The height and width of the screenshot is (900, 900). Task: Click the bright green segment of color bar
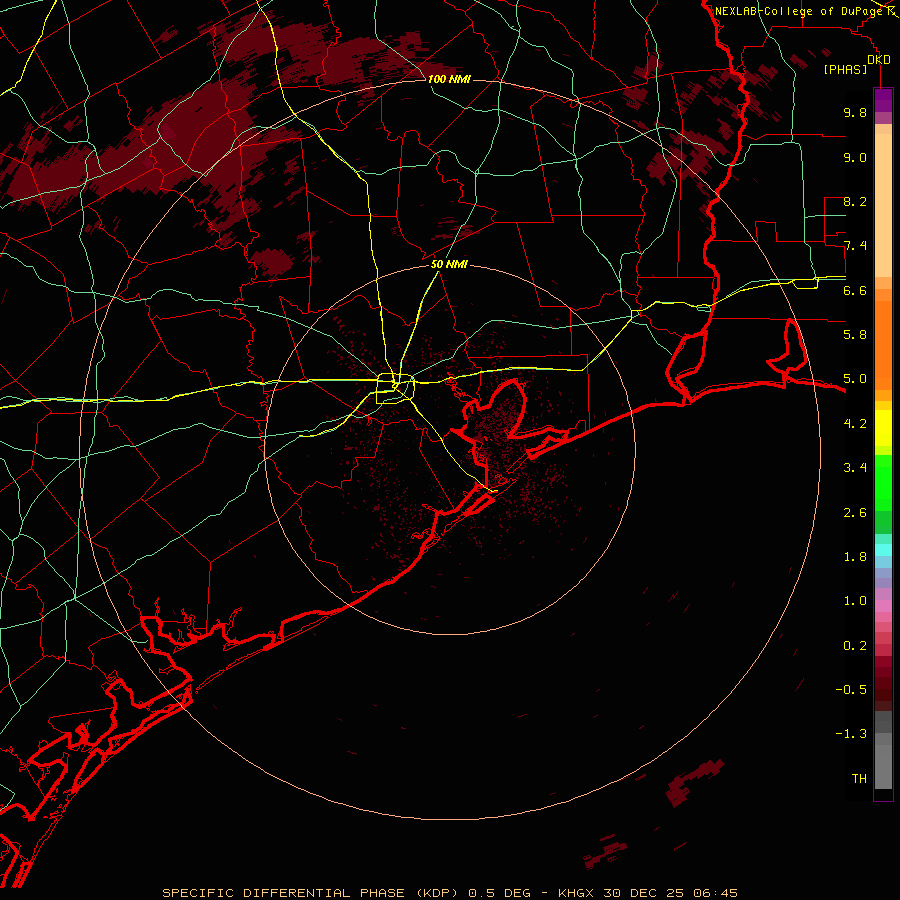pos(883,482)
